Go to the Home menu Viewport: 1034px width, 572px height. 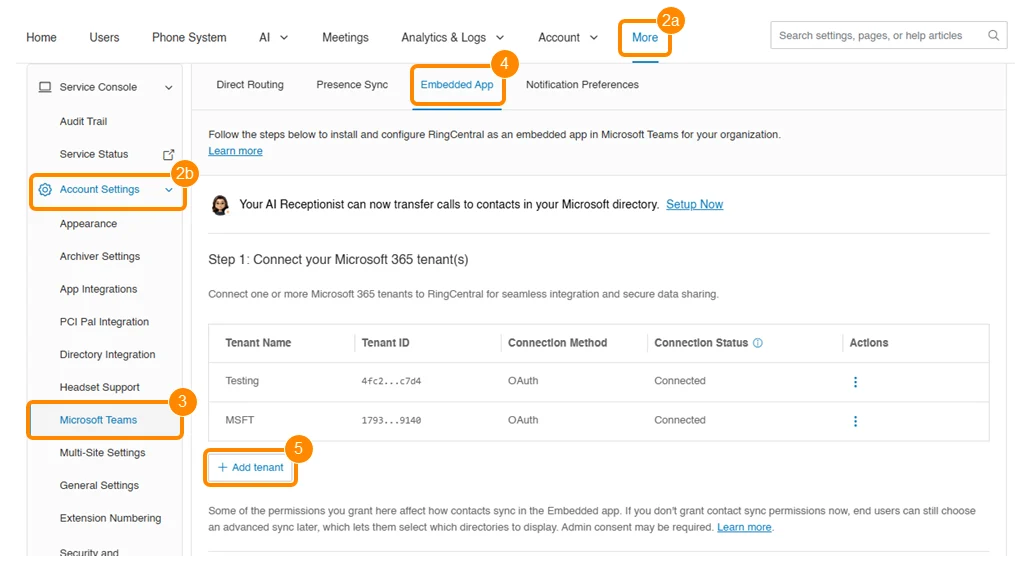[x=42, y=38]
